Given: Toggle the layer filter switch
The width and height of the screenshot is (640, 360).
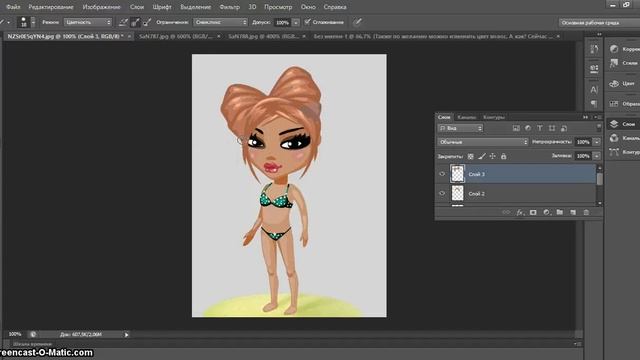Looking at the screenshot, I should [x=599, y=127].
